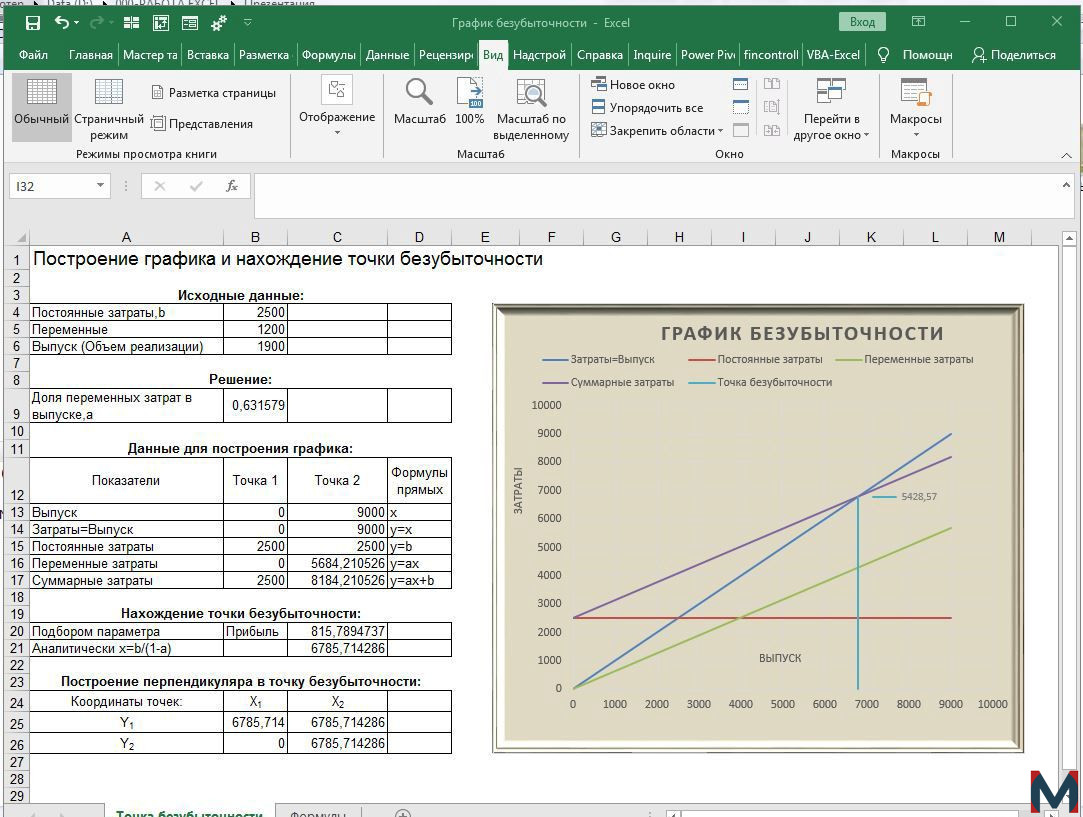Open the Данные tab
This screenshot has height=817, width=1083.
[387, 55]
